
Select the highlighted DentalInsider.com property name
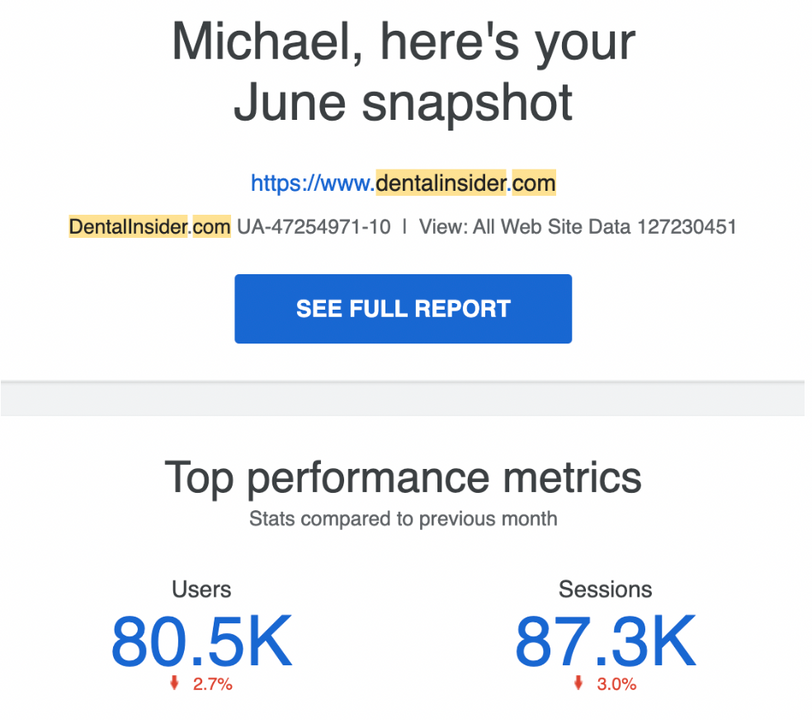coord(147,227)
